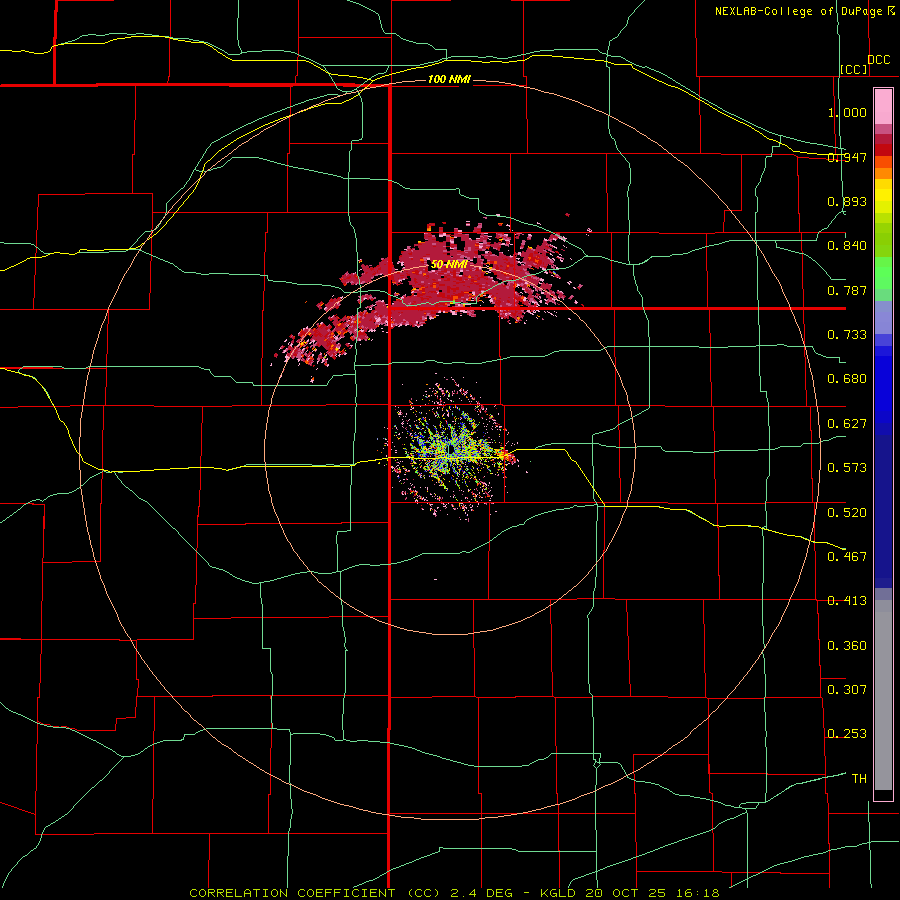Select the 0.733 color scale value
Viewport: 900px width, 900px height.
pos(847,335)
